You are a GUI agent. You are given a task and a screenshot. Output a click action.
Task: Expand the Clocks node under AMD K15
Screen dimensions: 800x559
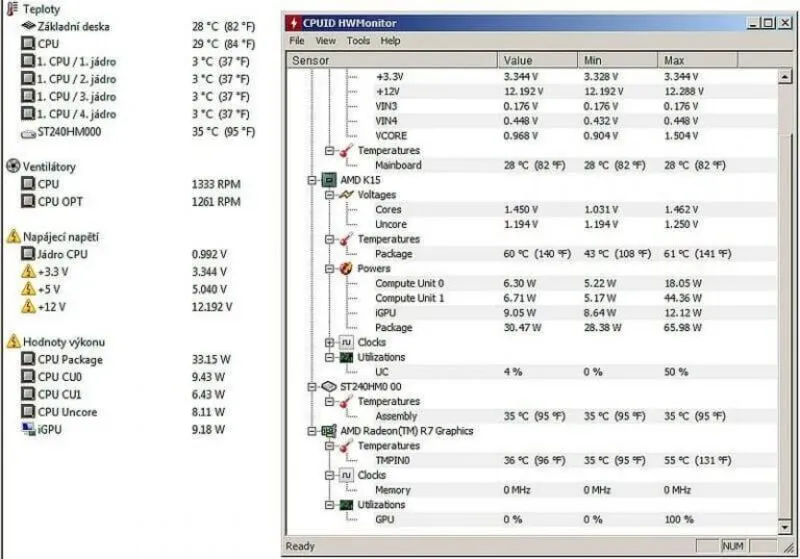[x=330, y=342]
